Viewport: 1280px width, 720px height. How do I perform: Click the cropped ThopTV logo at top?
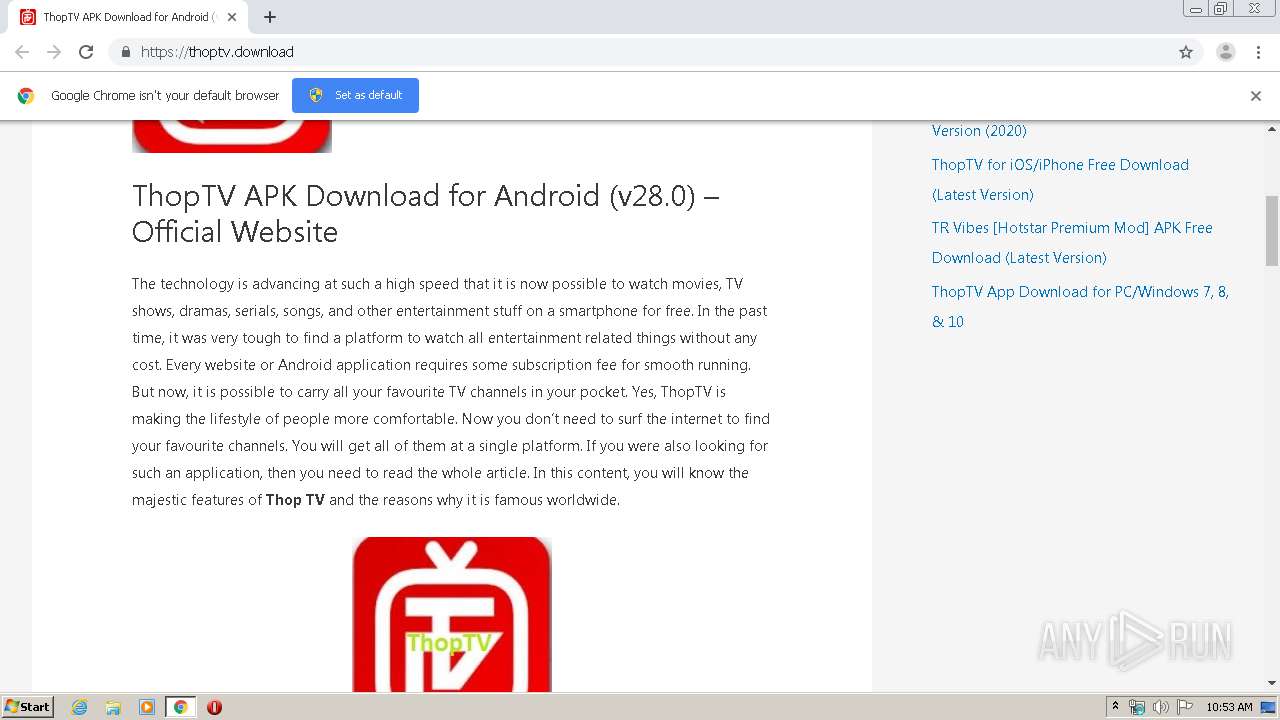point(232,137)
